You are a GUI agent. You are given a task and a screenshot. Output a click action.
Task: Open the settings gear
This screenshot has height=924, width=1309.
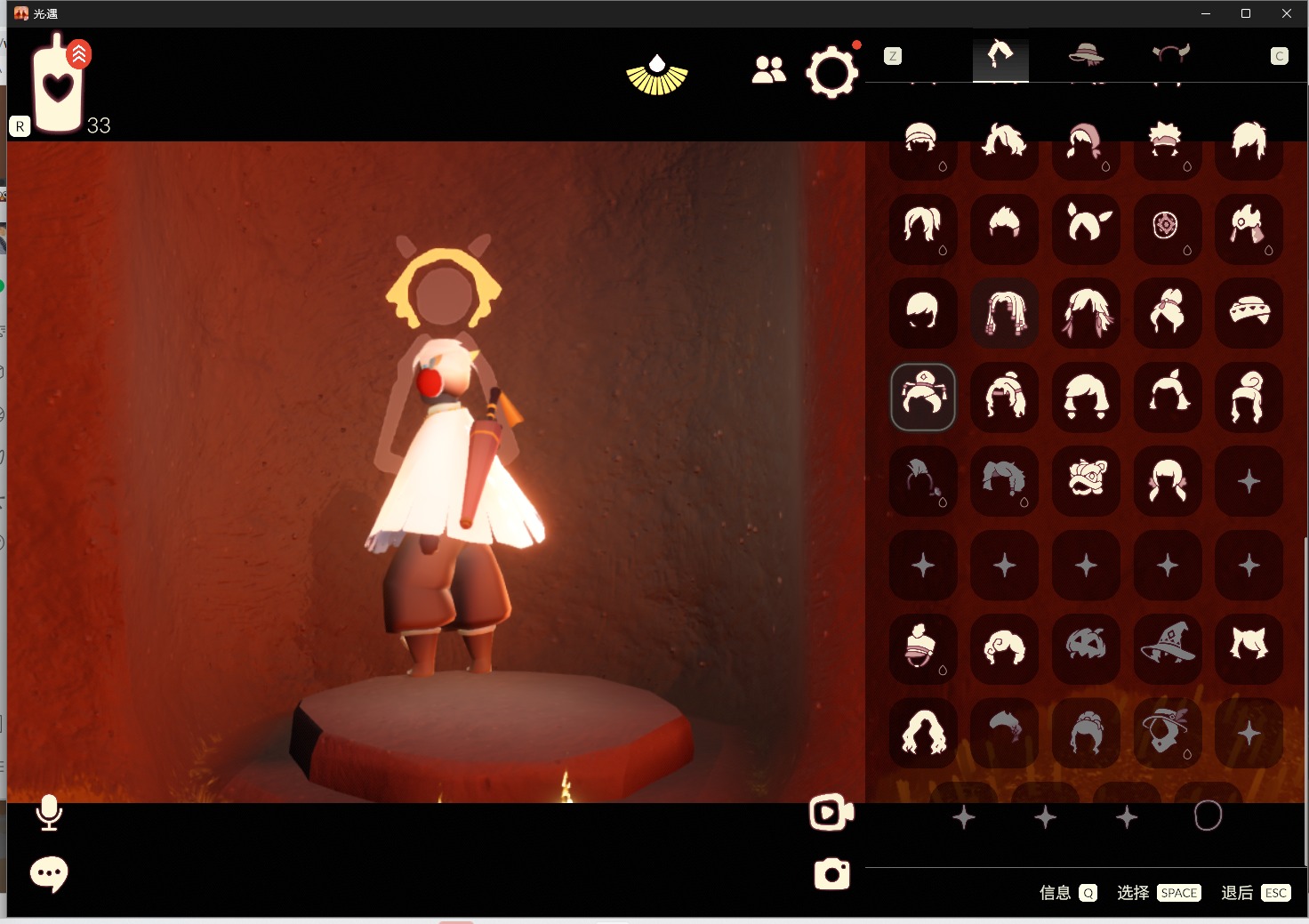(x=832, y=73)
